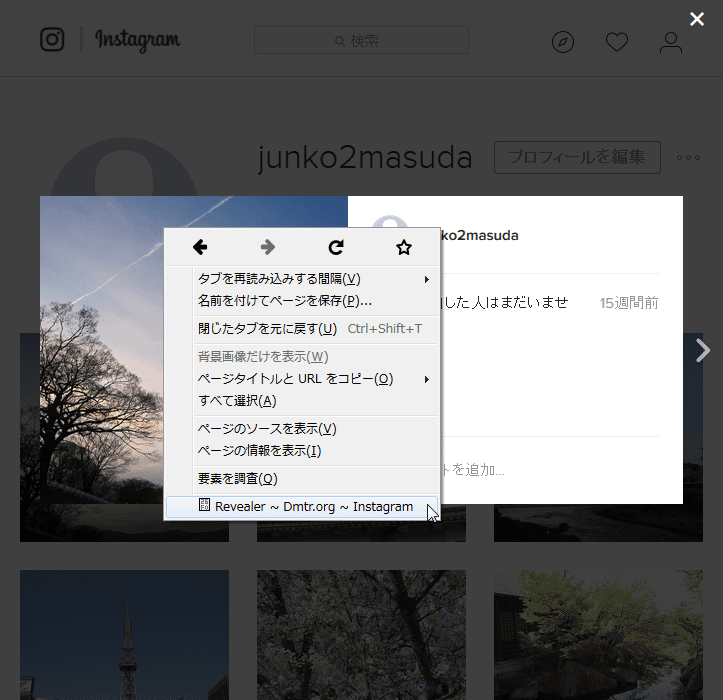Viewport: 723px width, 700px height.
Task: Open the Activity heart icon
Action: 616,42
